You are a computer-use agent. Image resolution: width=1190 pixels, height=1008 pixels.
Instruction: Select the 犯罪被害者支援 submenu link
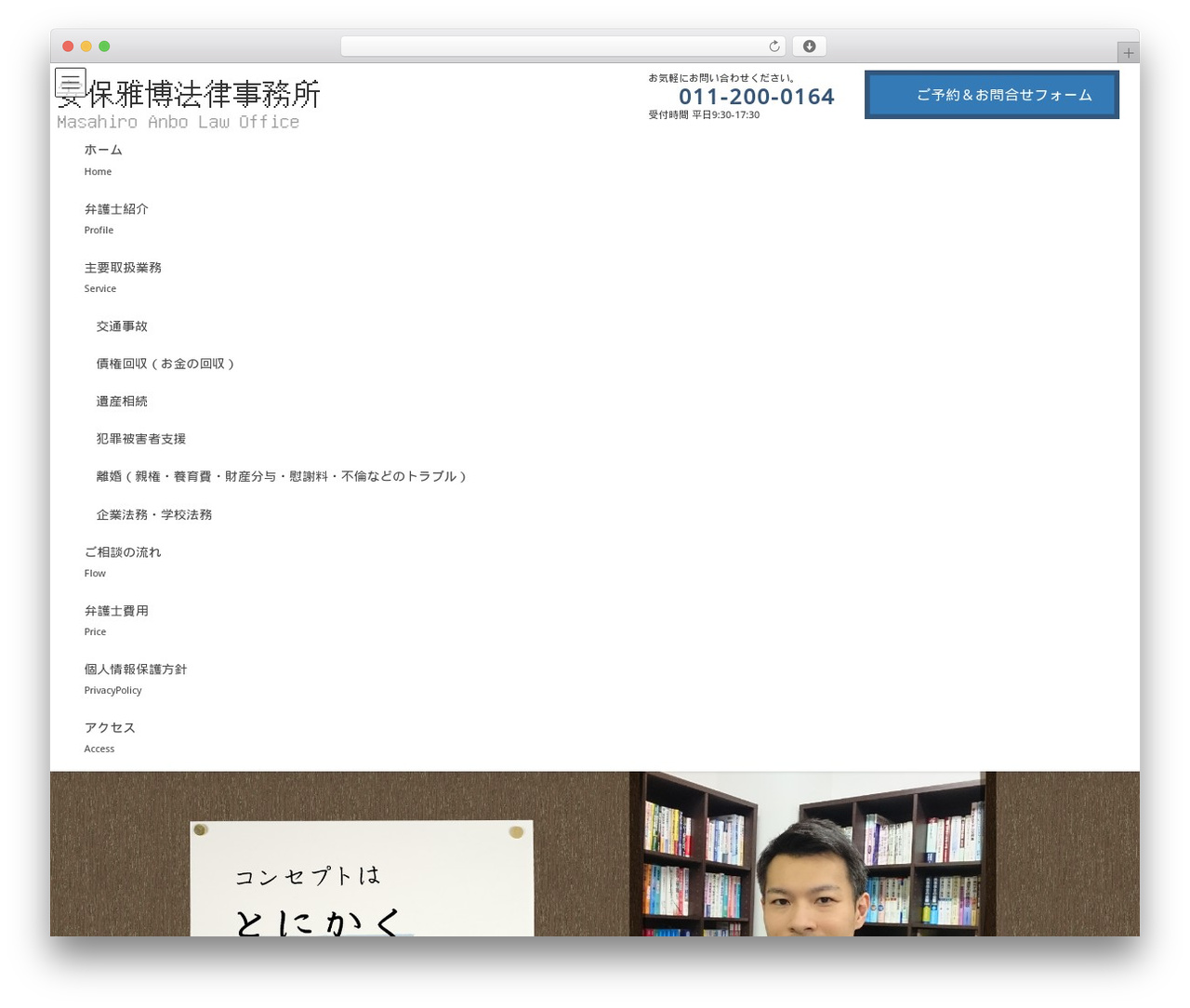click(x=141, y=439)
